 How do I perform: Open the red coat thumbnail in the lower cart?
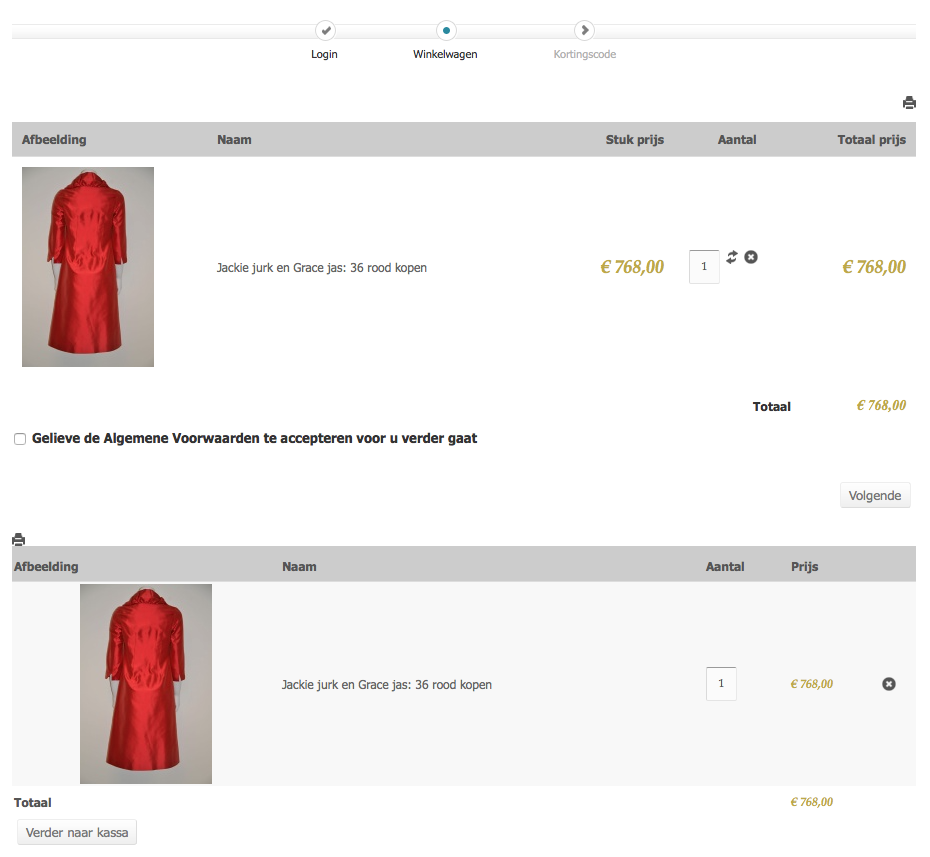coord(146,684)
